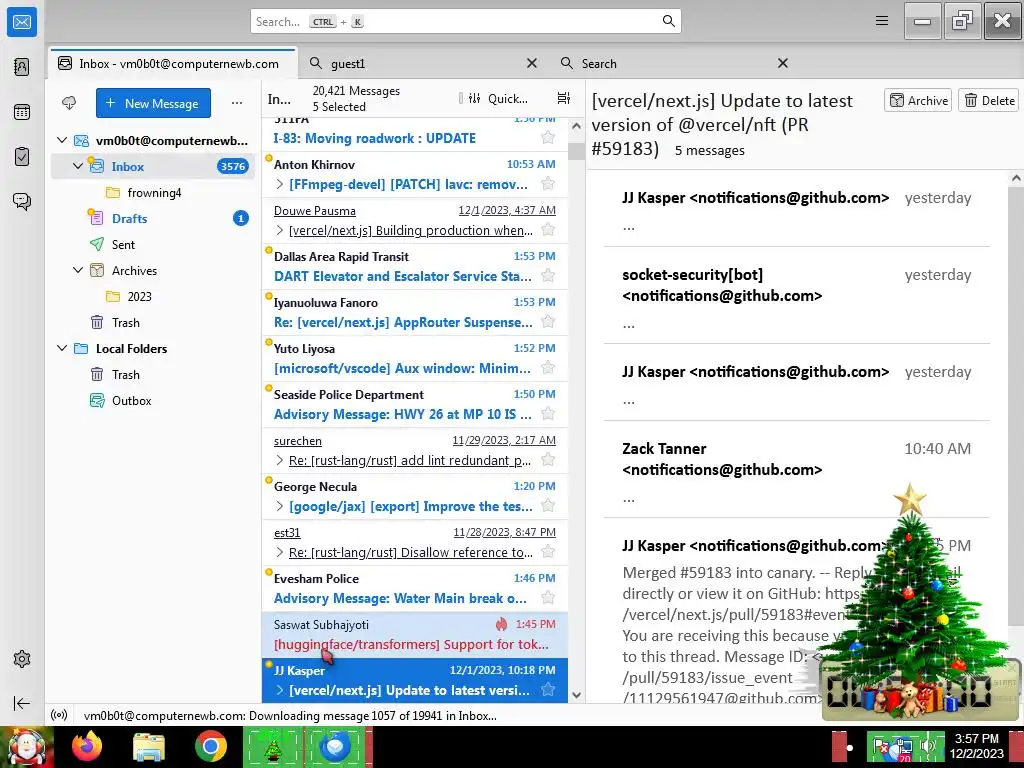Switch to the Inbox tab
This screenshot has width=1024, height=768.
click(173, 63)
